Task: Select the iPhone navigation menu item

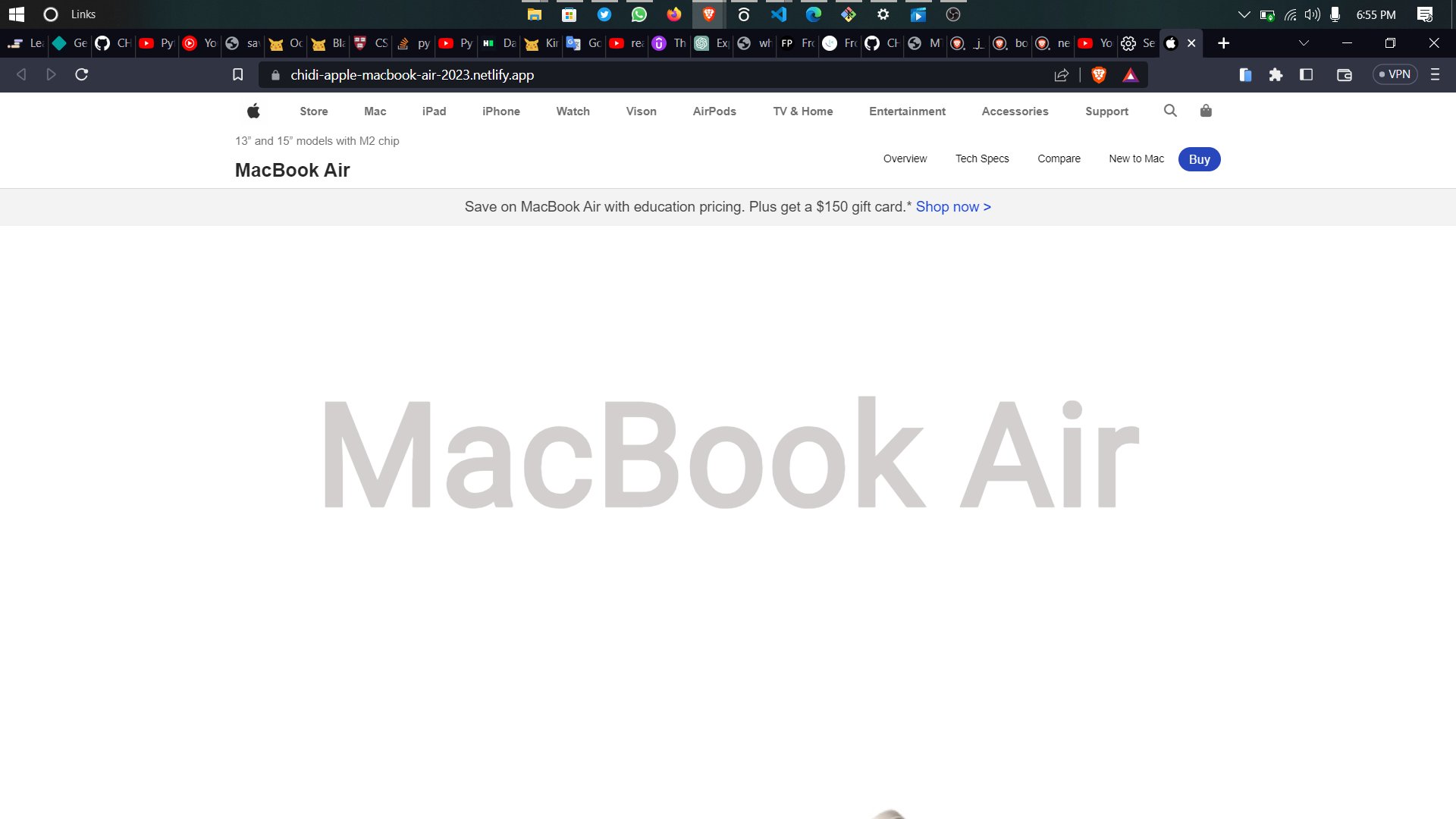Action: pyautogui.click(x=501, y=111)
